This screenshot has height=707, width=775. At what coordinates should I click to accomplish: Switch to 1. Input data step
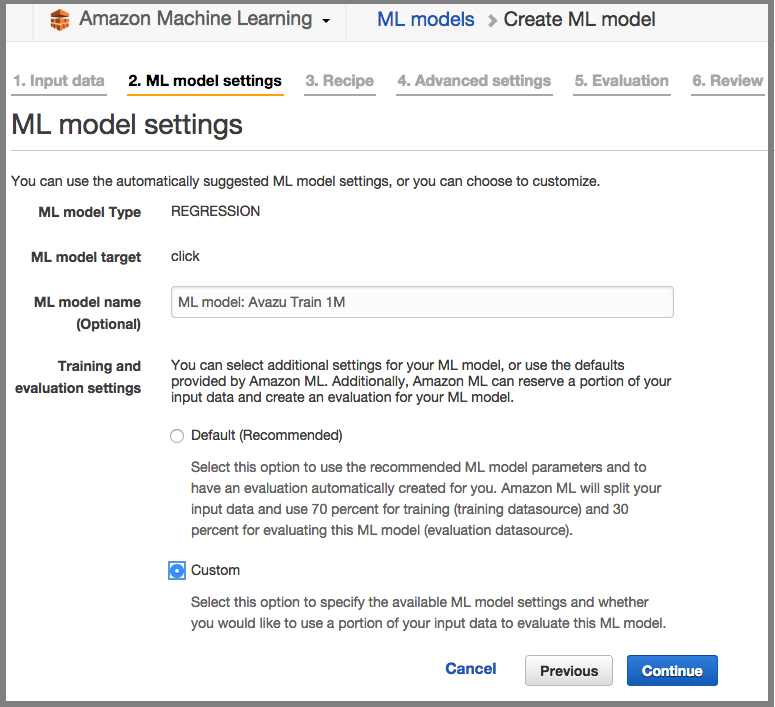pos(59,81)
